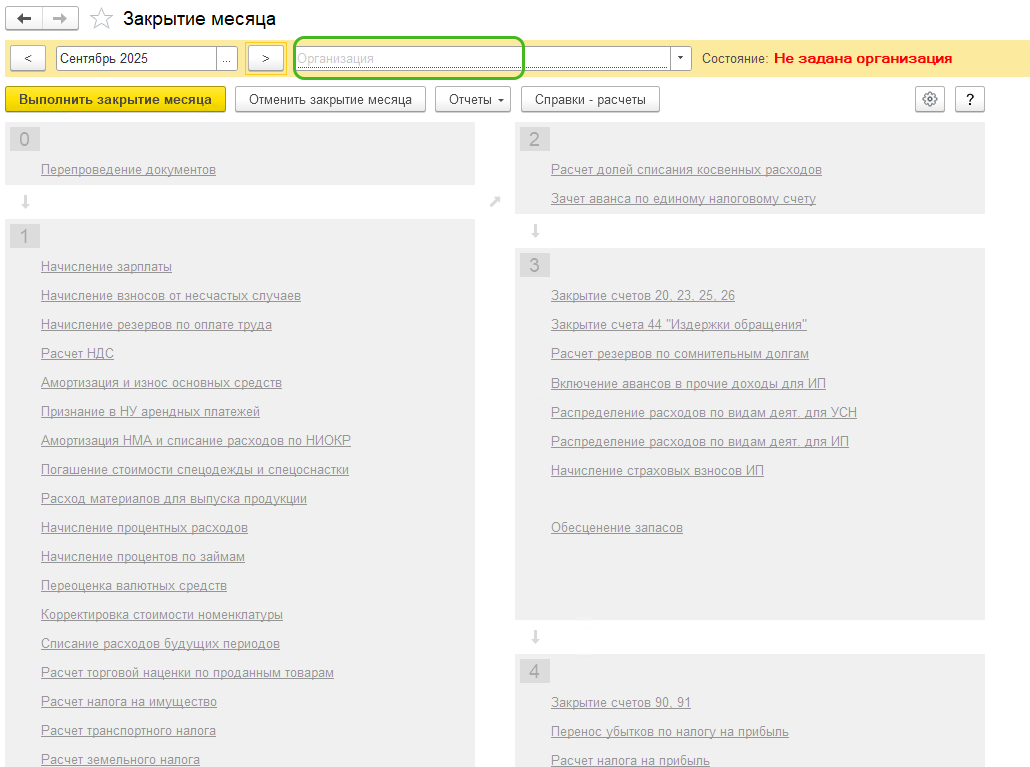Click the forward navigation arrow

[60, 19]
